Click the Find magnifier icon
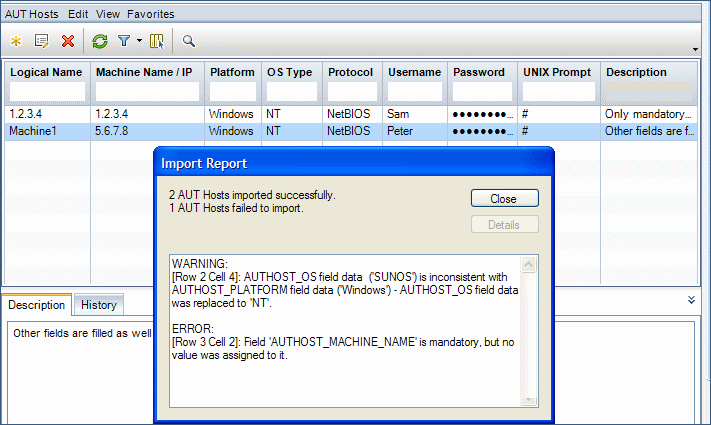The height and width of the screenshot is (425, 711). (x=188, y=41)
